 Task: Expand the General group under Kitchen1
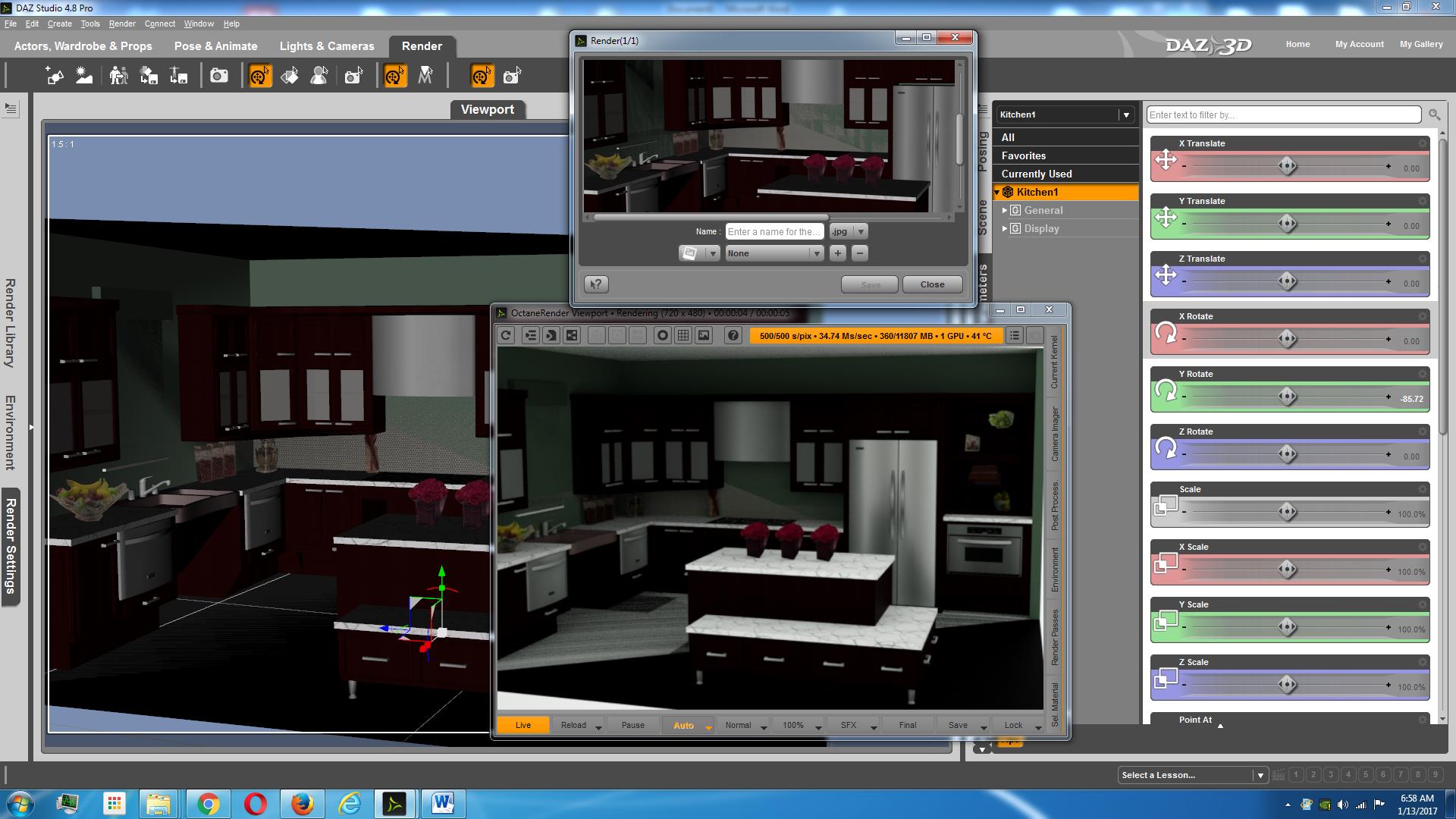[x=1005, y=210]
